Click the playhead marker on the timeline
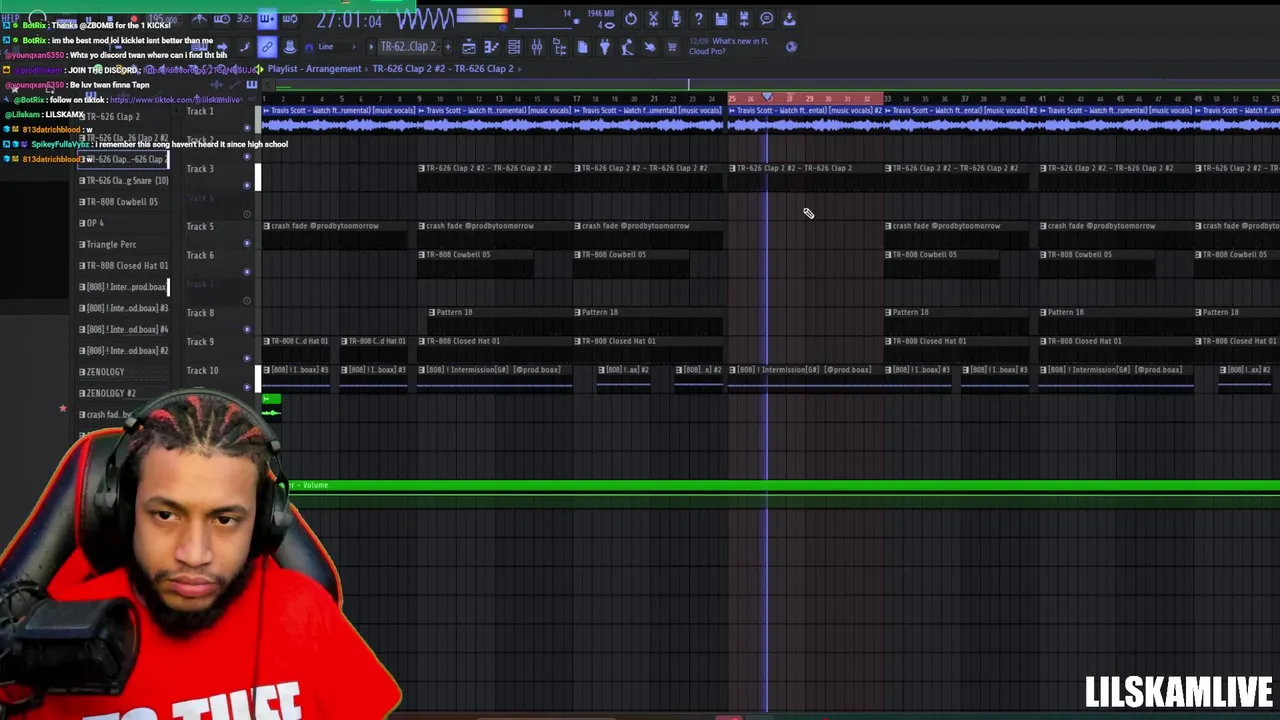 pyautogui.click(x=767, y=98)
